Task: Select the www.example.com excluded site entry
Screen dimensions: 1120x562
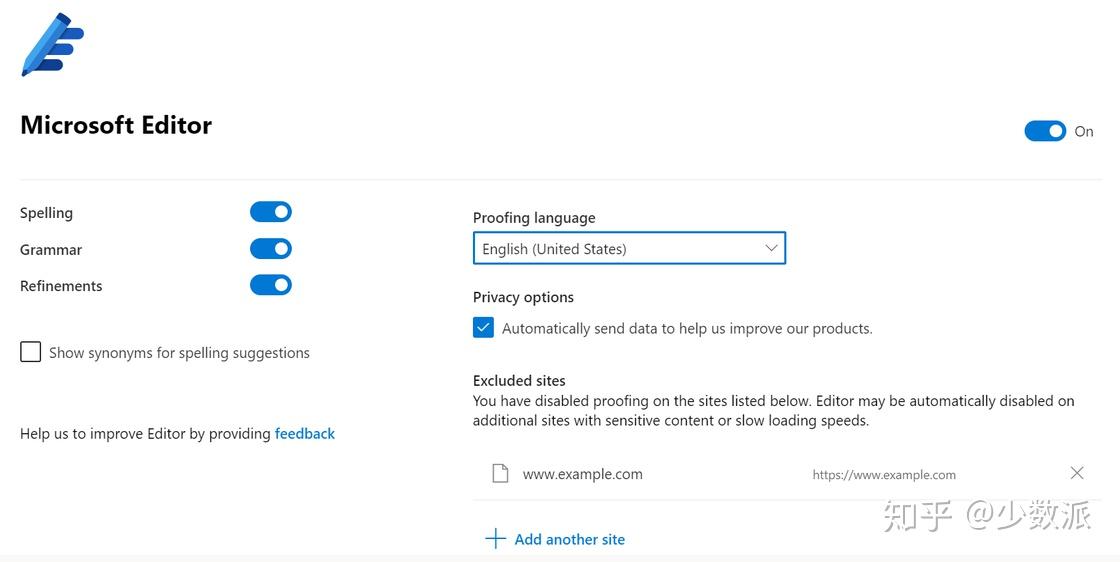Action: 583,474
